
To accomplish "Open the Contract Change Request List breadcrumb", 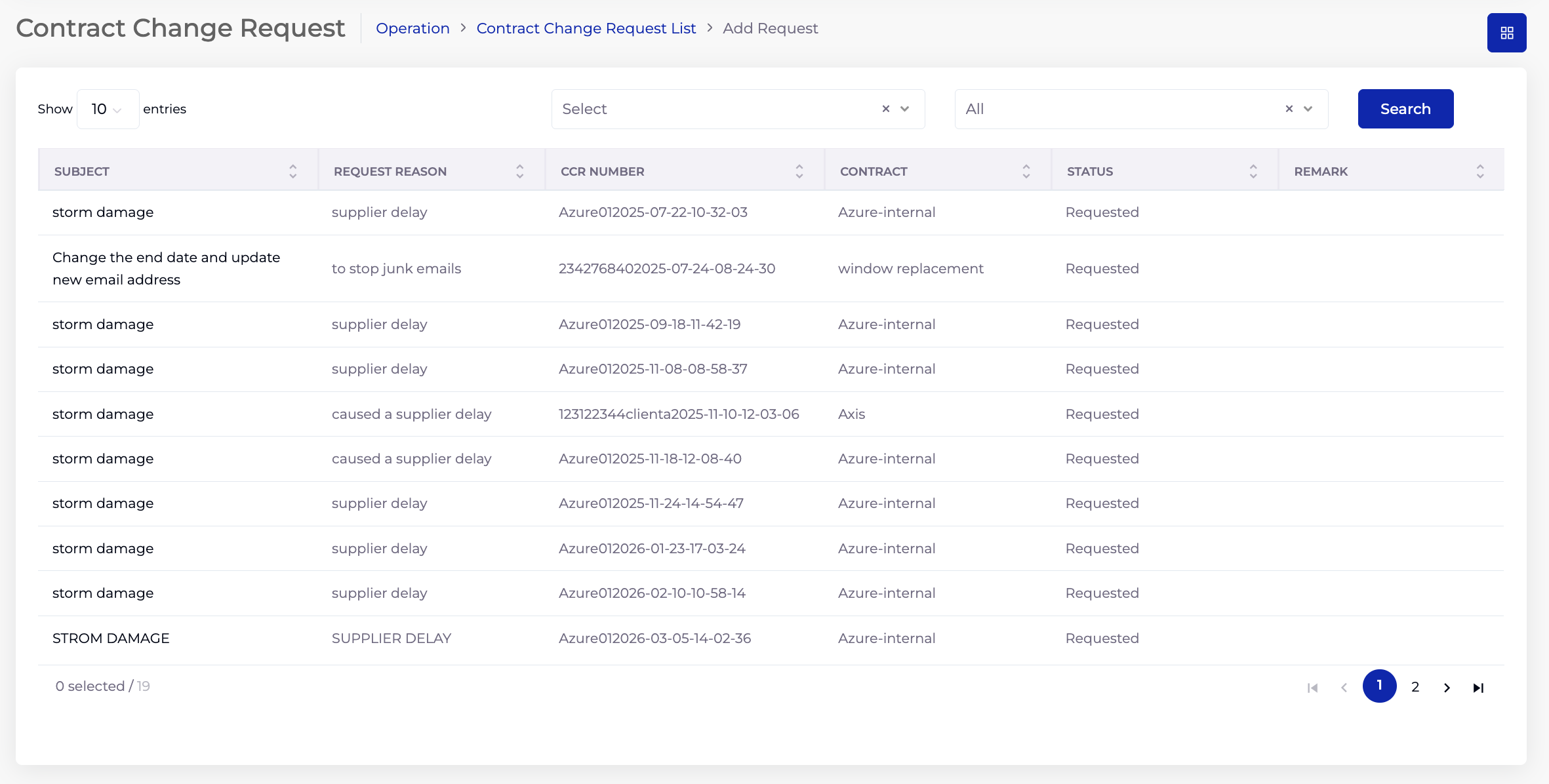I will (586, 28).
